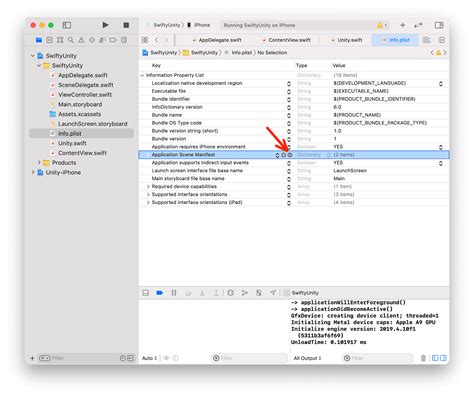Image resolution: width=474 pixels, height=397 pixels.
Task: Collapse the SwiftyUnity group folder
Action: pos(39,65)
